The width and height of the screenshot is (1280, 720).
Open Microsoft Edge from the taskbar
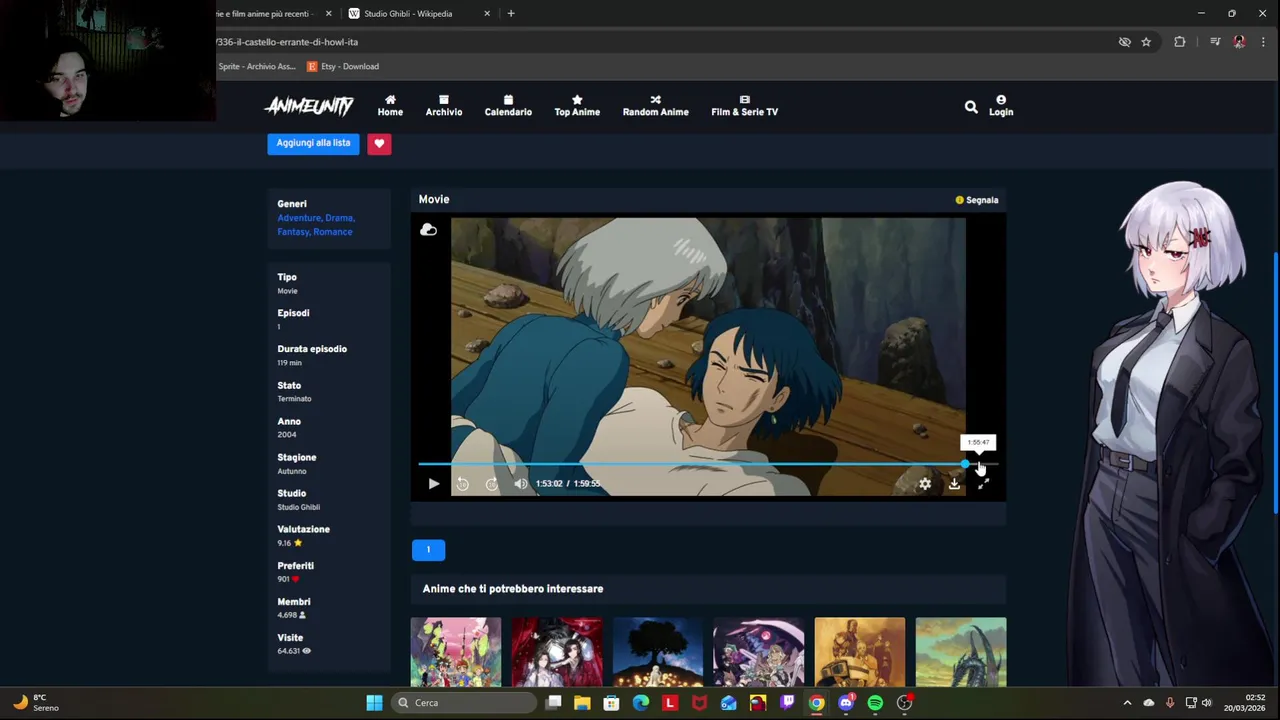[641, 703]
